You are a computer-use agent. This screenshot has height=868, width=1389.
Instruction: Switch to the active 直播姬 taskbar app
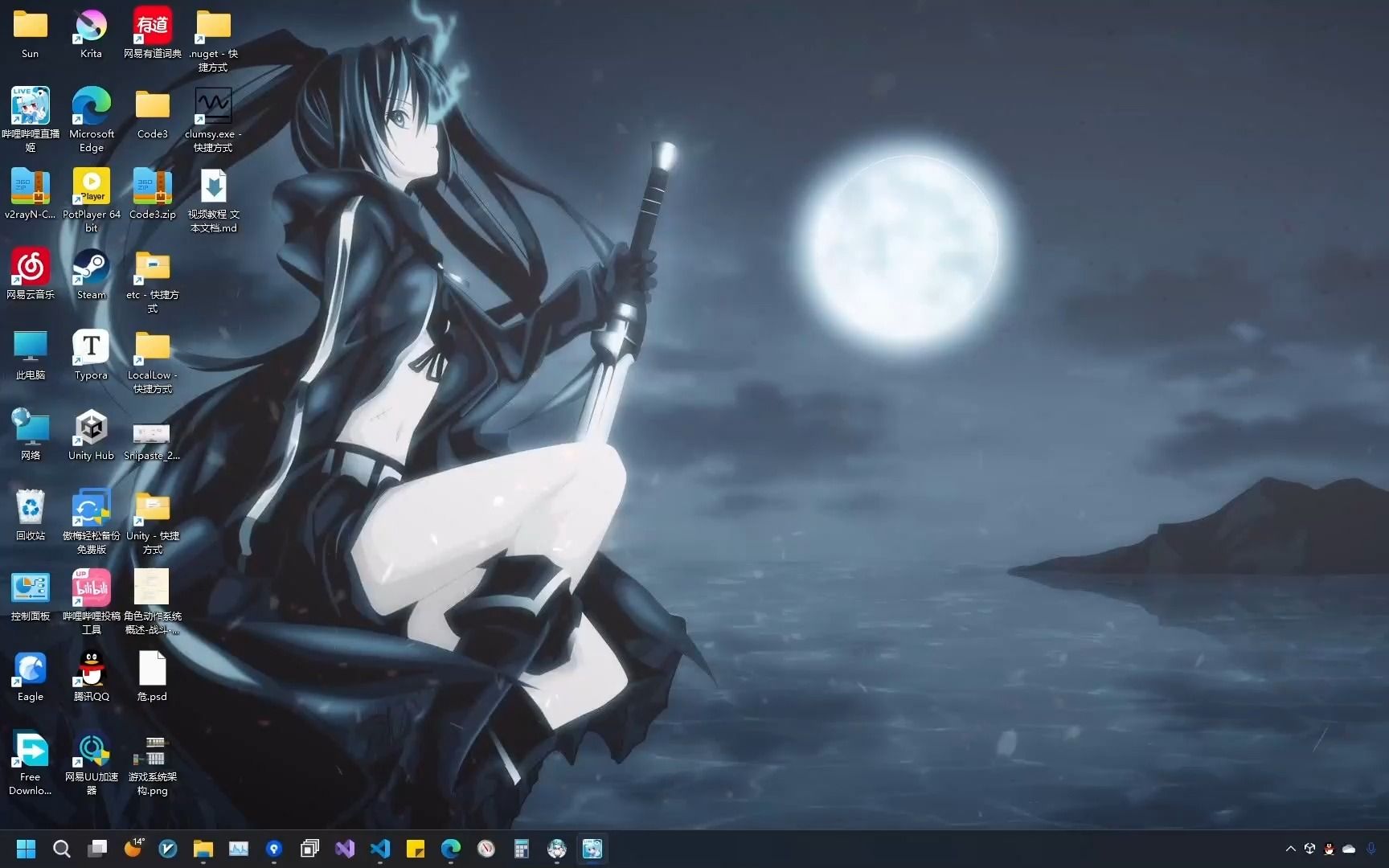pyautogui.click(x=592, y=849)
